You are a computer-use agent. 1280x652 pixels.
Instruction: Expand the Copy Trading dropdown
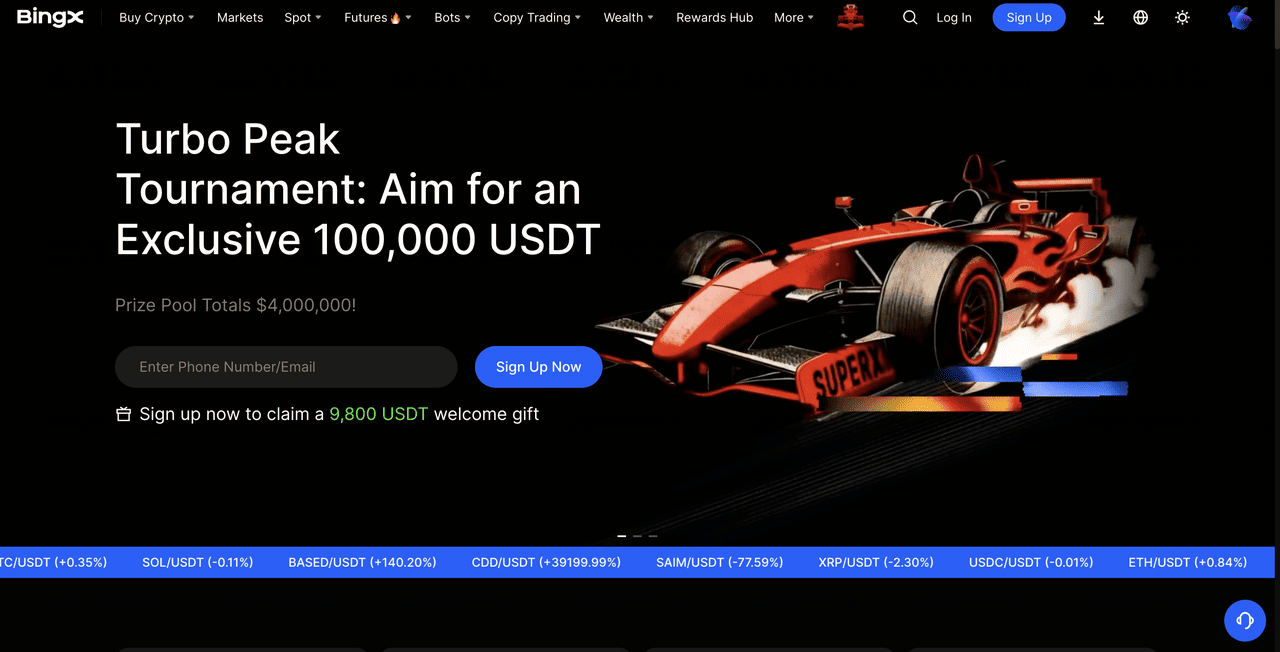pos(537,17)
